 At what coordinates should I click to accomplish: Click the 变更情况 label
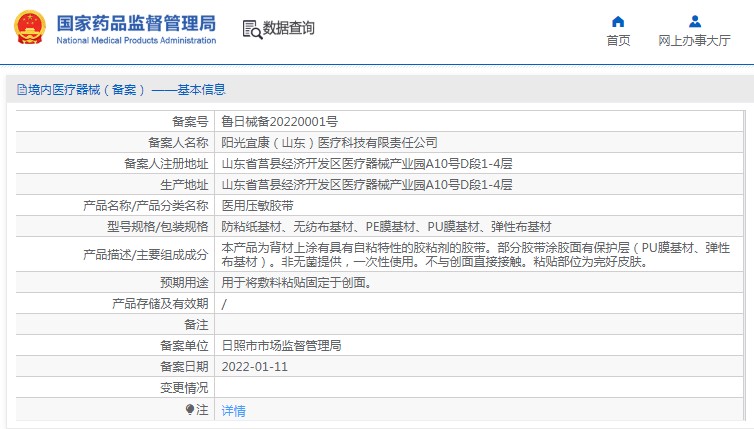tap(184, 388)
